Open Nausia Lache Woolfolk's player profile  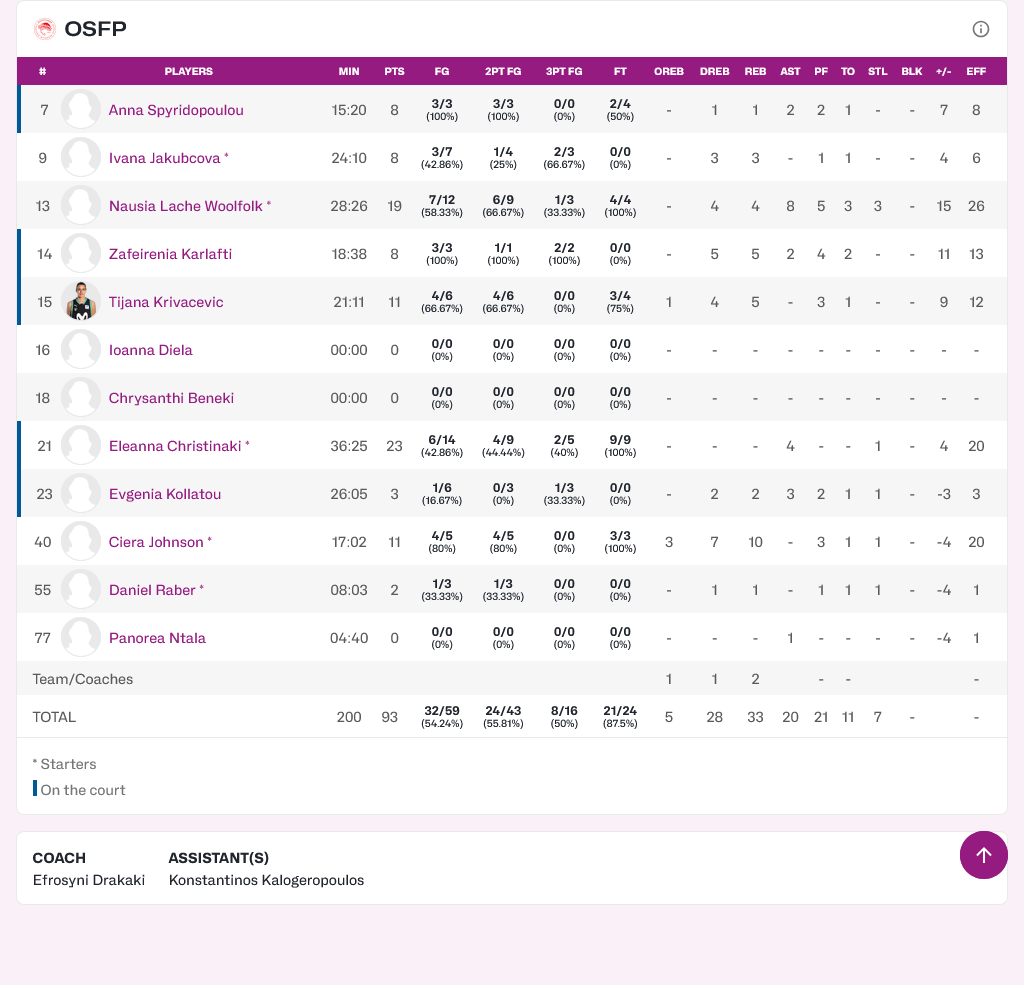point(185,206)
